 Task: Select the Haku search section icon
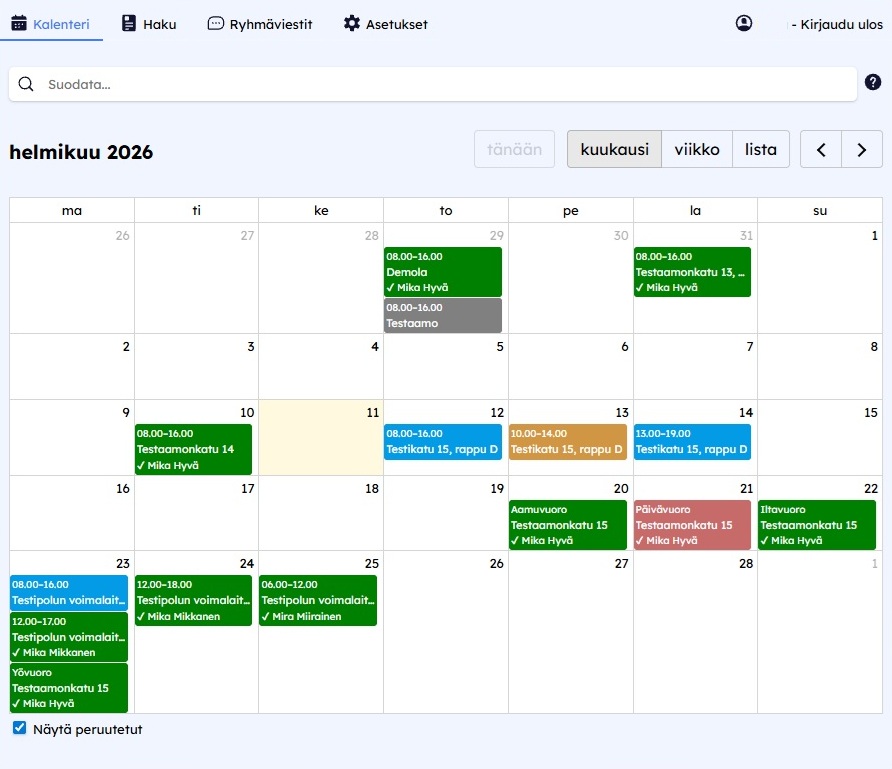pyautogui.click(x=127, y=23)
